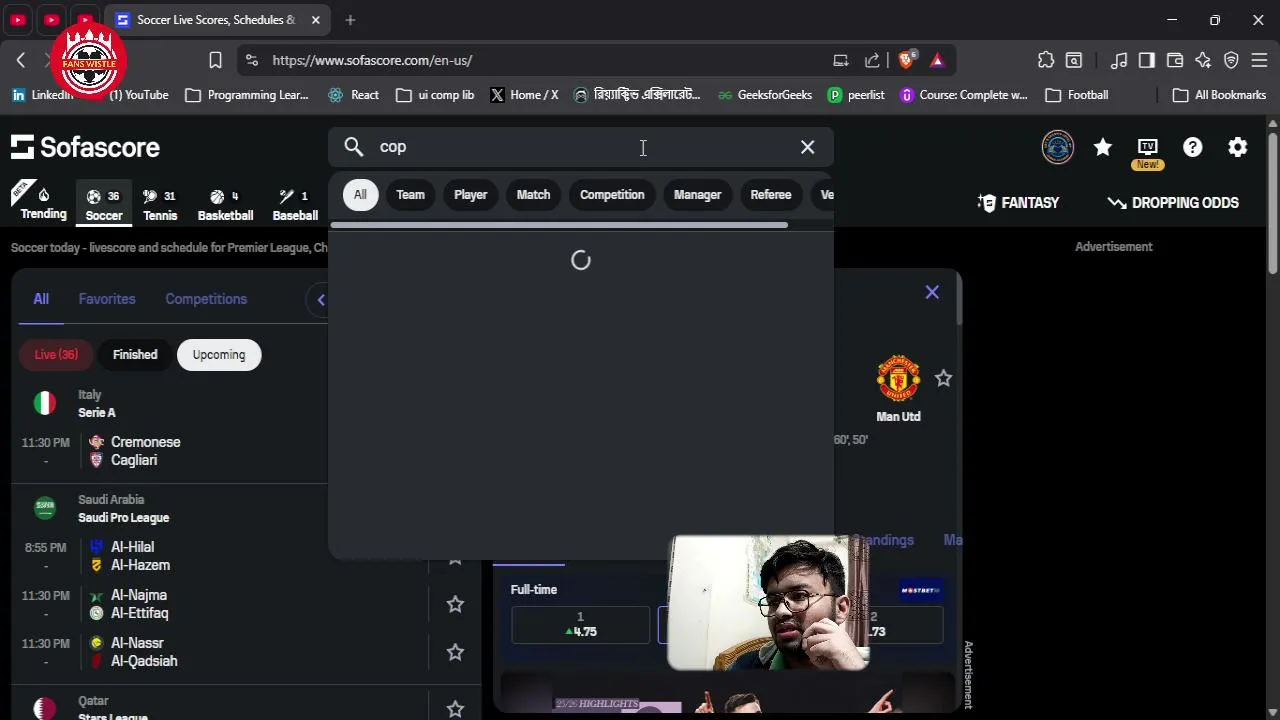
Task: Favorite the Qatar Stars League star
Action: [455, 709]
